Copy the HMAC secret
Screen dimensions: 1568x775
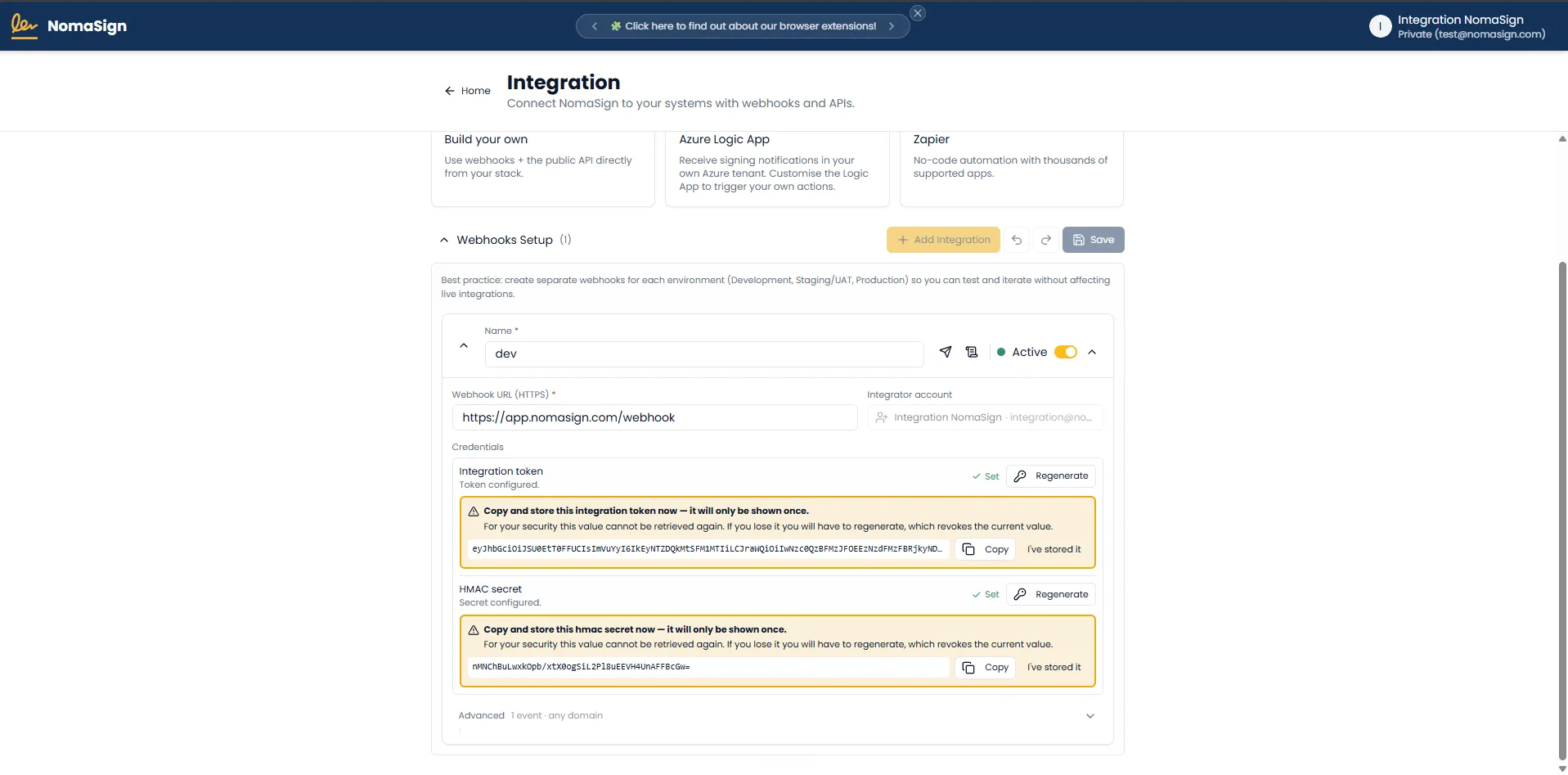coord(986,668)
